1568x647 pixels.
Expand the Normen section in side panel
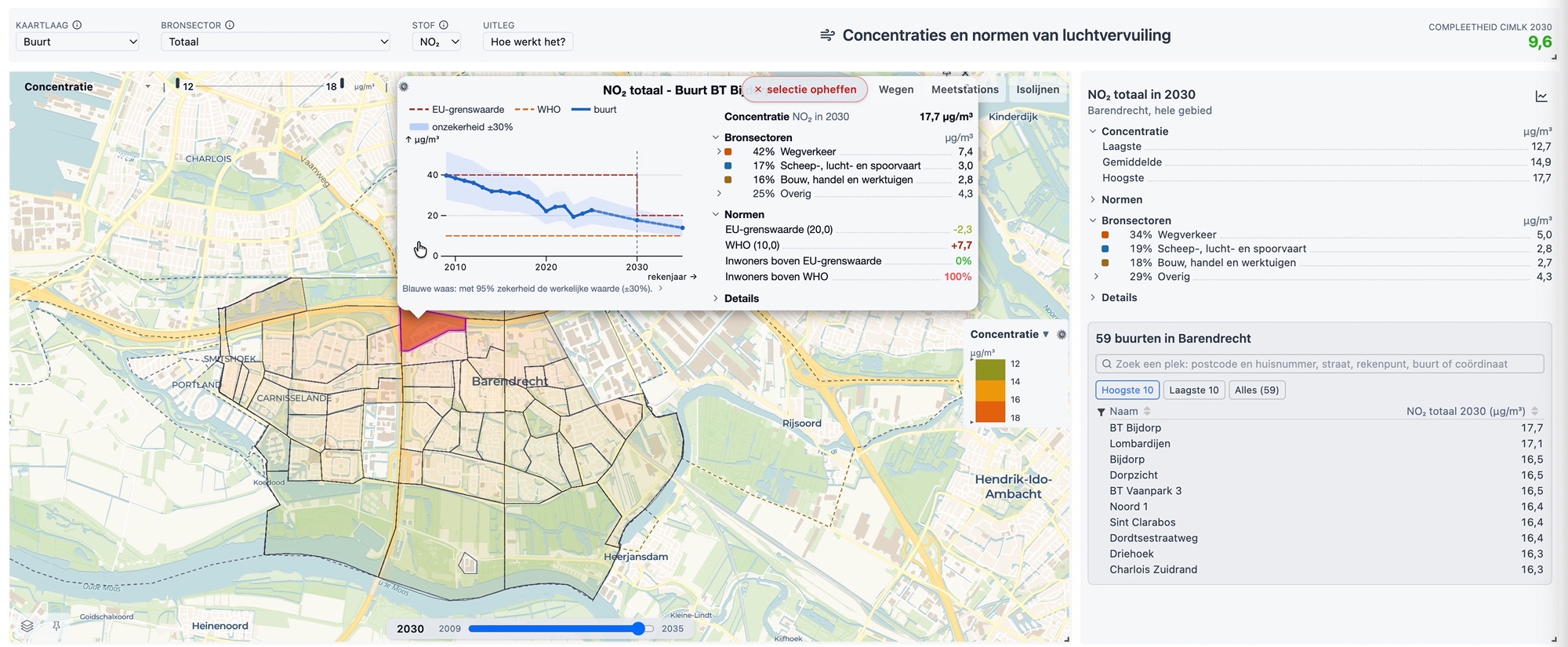point(1121,200)
